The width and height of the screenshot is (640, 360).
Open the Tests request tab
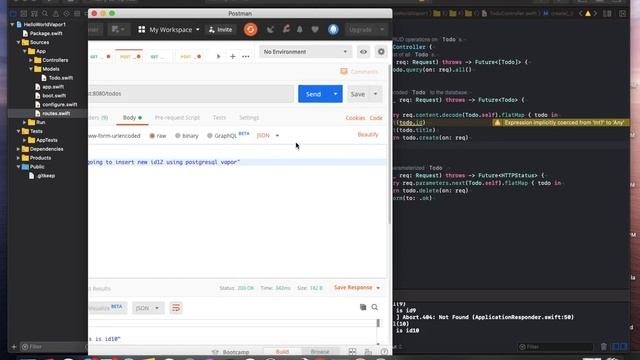[219, 118]
